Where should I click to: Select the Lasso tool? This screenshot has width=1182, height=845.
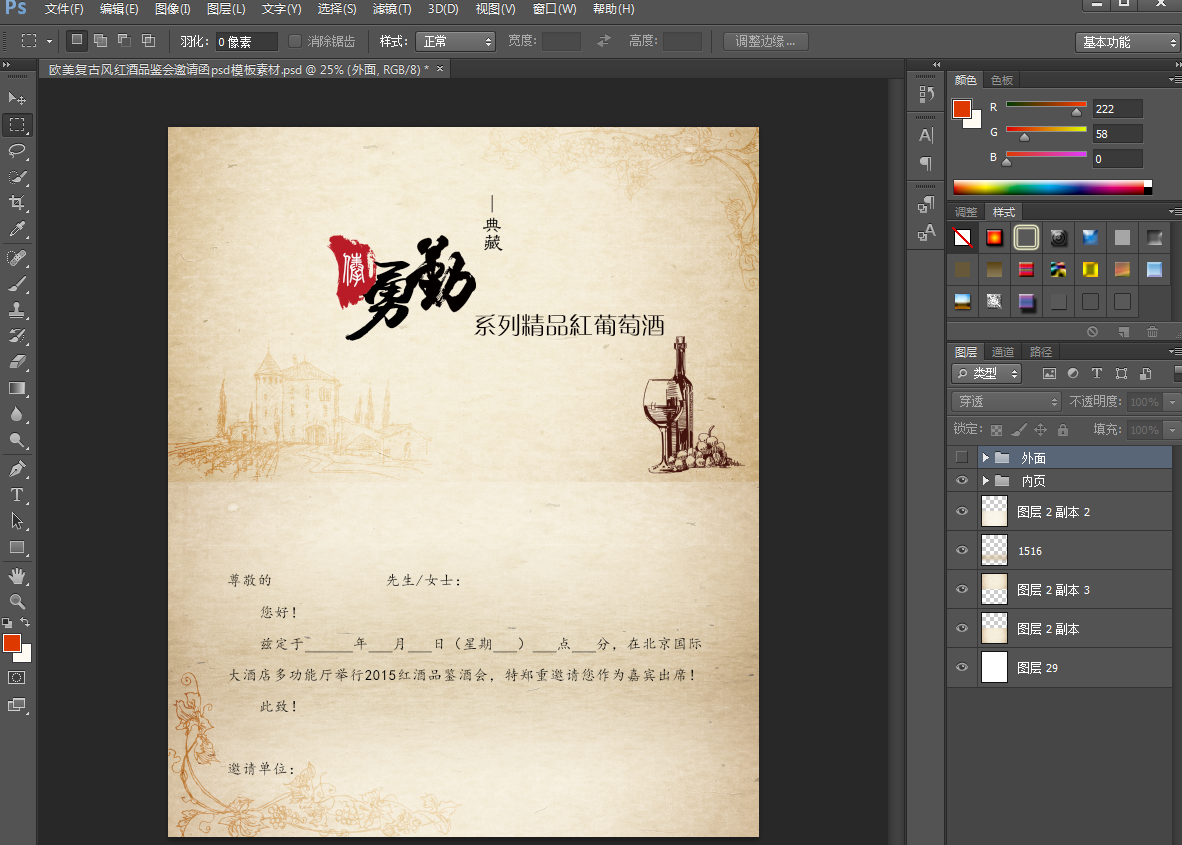(x=17, y=151)
